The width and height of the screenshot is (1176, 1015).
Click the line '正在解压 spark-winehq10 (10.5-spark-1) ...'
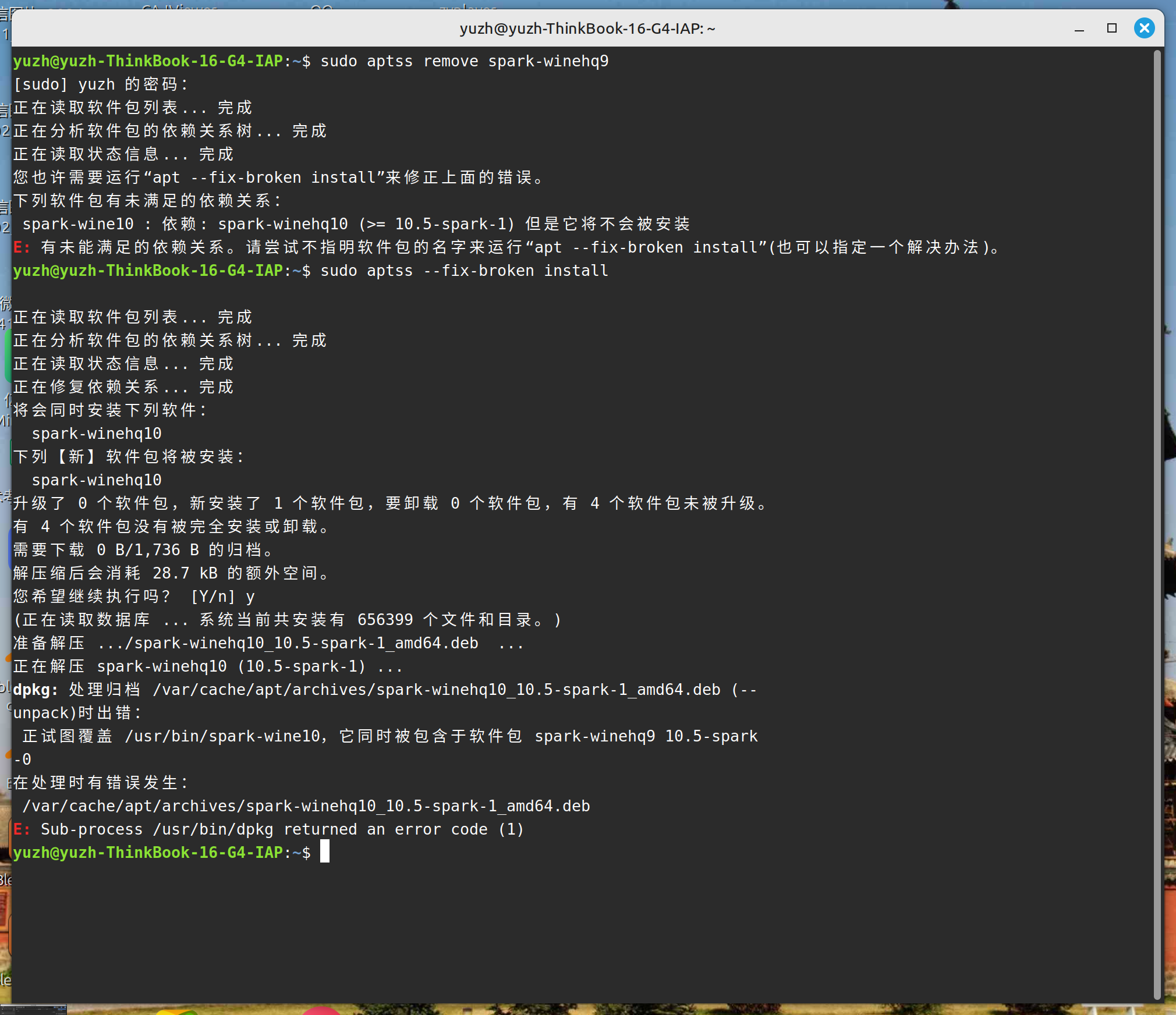(x=208, y=666)
